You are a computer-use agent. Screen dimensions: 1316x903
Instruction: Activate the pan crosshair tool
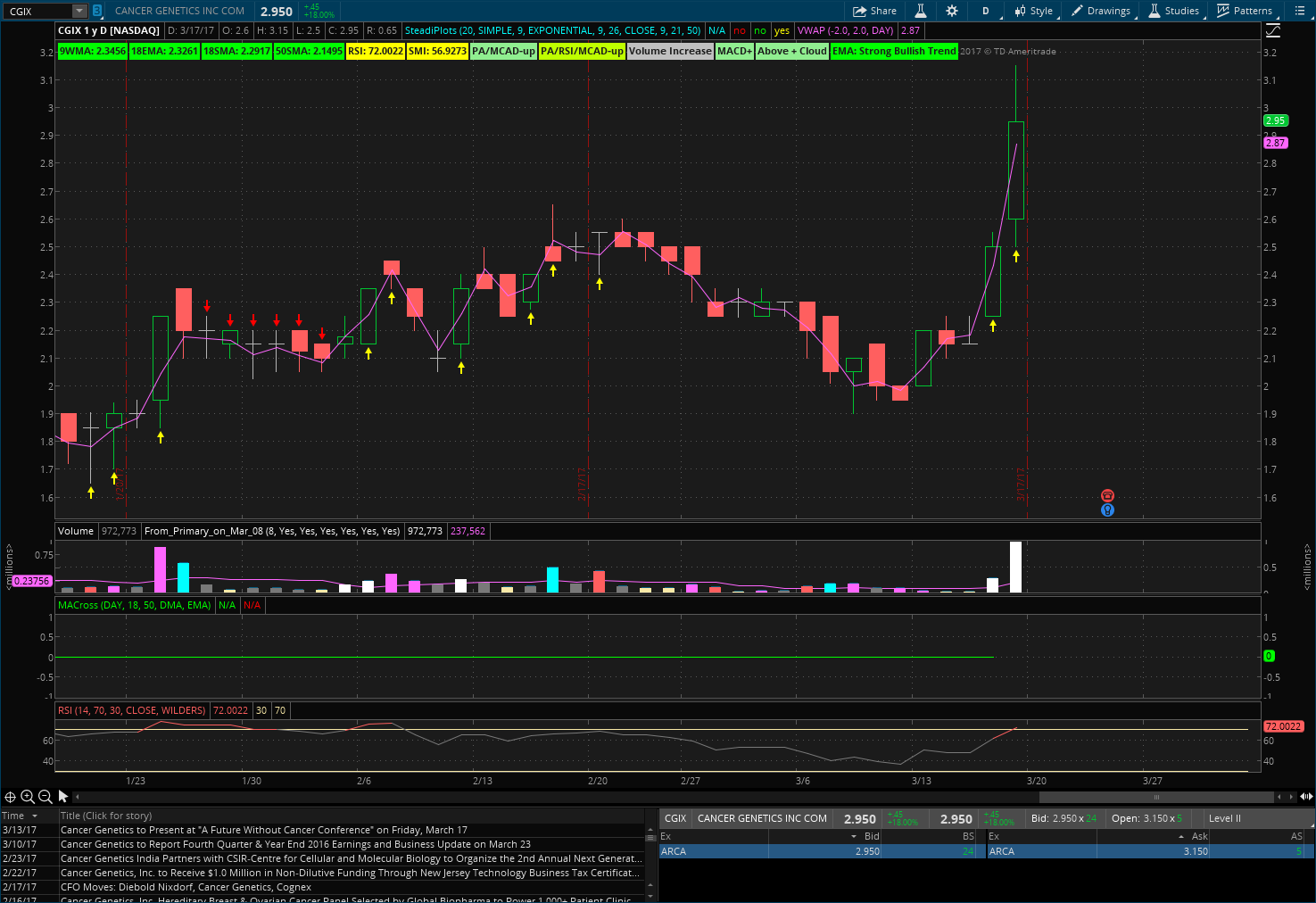[x=10, y=797]
